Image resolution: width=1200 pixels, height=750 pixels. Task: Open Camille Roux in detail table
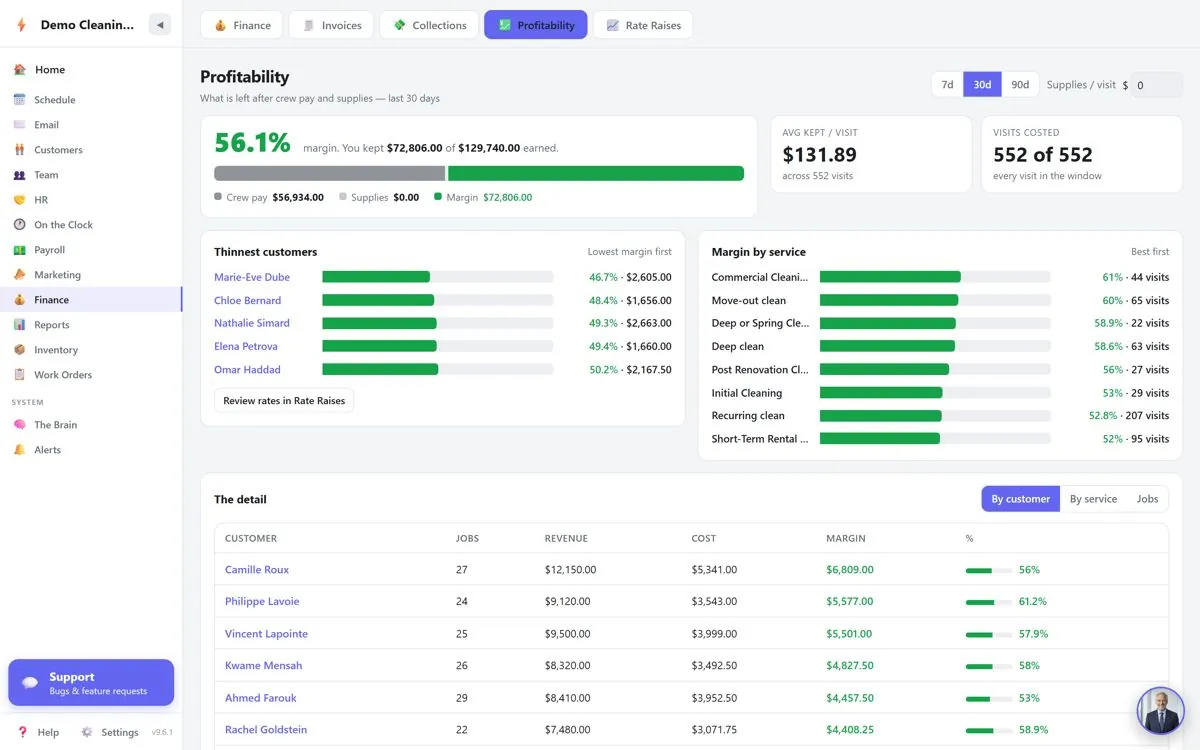(x=257, y=570)
